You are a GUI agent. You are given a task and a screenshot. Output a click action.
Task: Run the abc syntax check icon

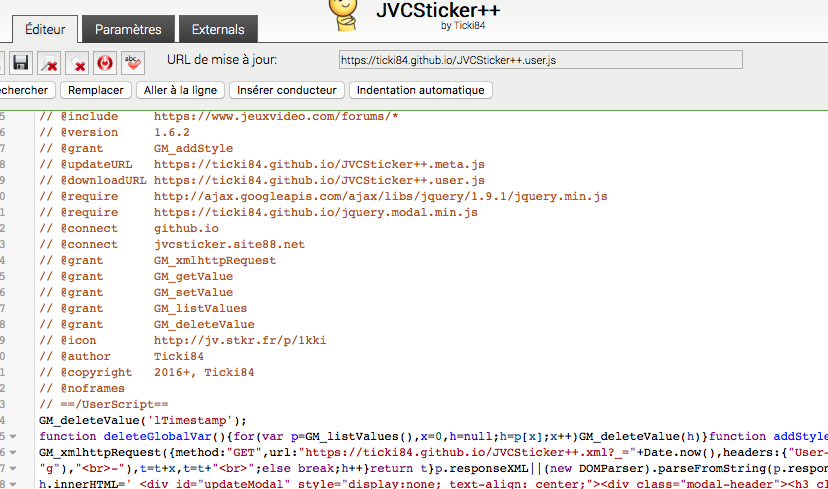[133, 63]
